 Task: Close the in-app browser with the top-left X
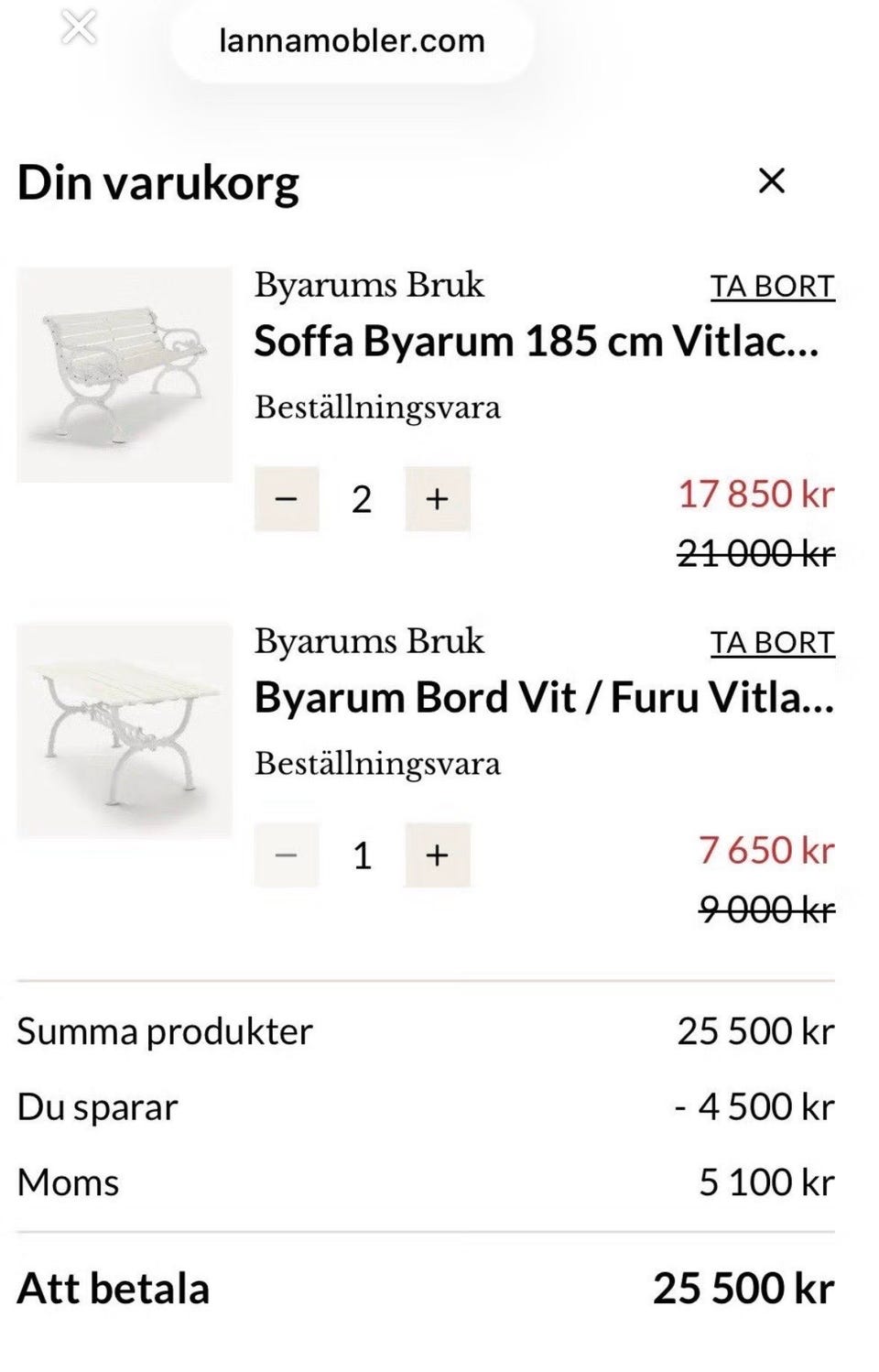point(79,28)
